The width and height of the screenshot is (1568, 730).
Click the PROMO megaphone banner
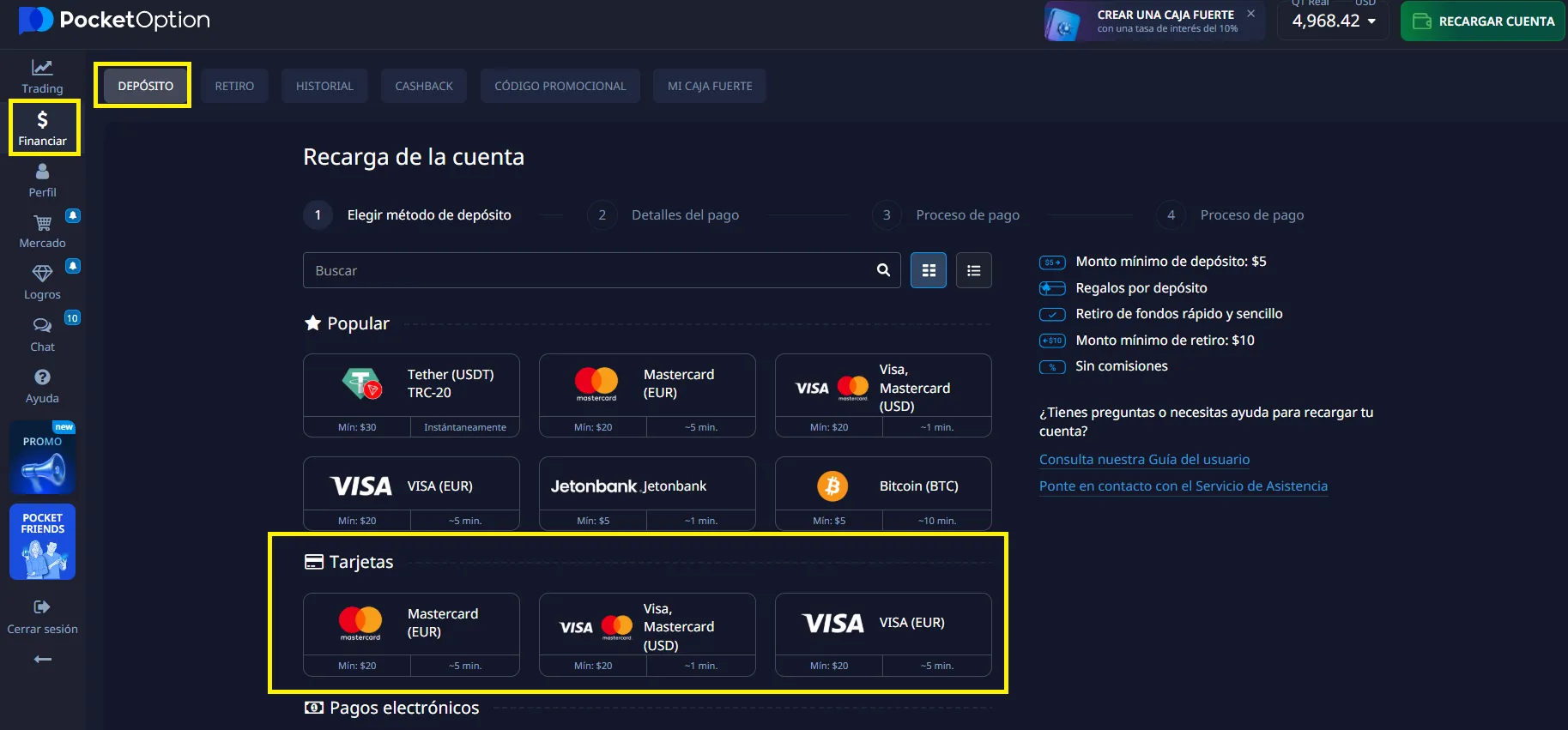click(x=43, y=457)
